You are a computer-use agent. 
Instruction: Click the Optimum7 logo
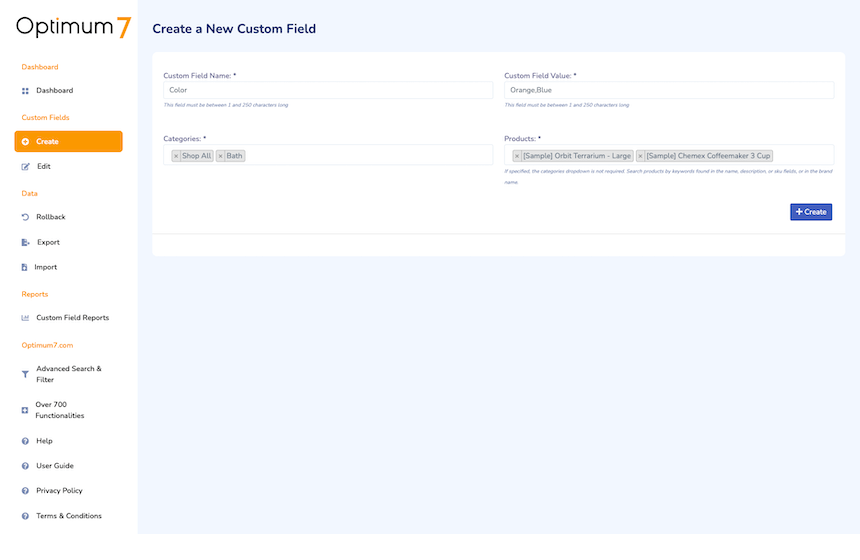(x=73, y=27)
